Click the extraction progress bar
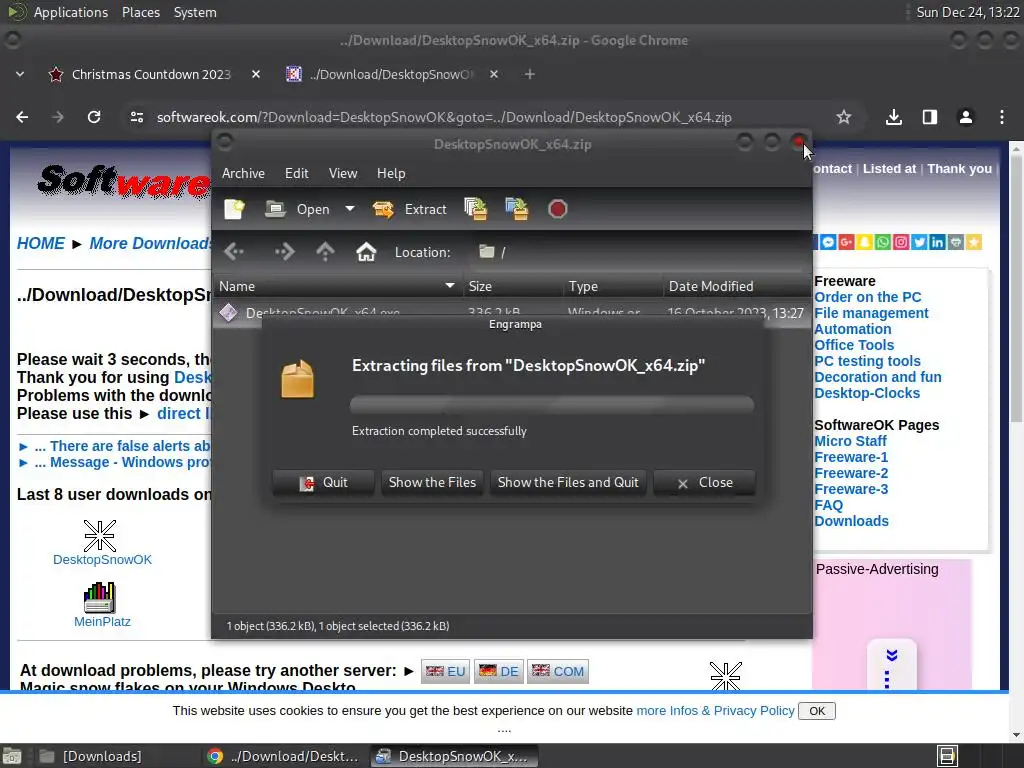This screenshot has width=1024, height=768. coord(552,404)
